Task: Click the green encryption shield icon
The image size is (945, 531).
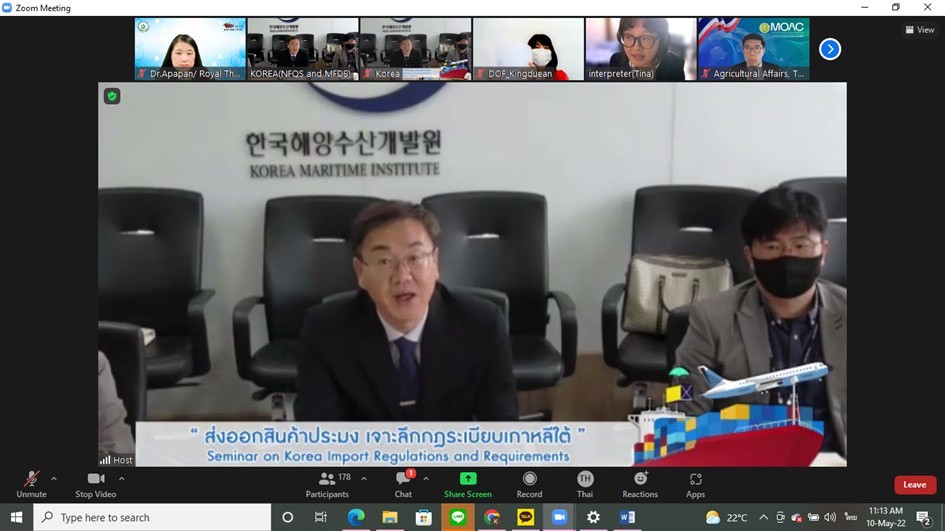Action: coord(112,96)
